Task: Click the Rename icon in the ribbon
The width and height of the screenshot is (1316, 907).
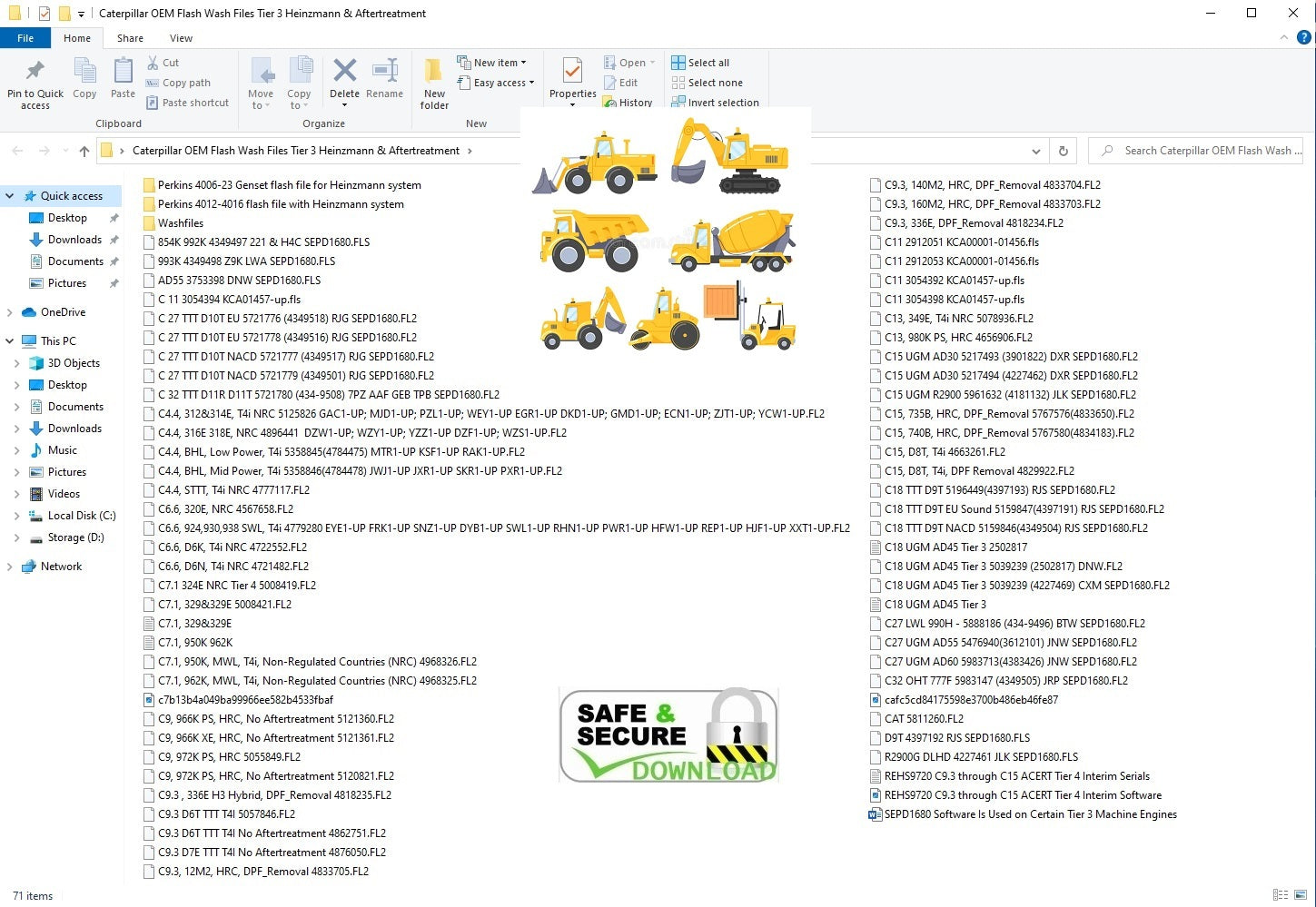Action: 384,72
